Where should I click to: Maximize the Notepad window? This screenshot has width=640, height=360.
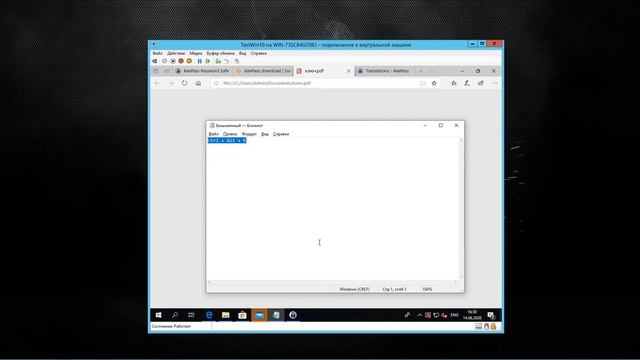pyautogui.click(x=441, y=125)
